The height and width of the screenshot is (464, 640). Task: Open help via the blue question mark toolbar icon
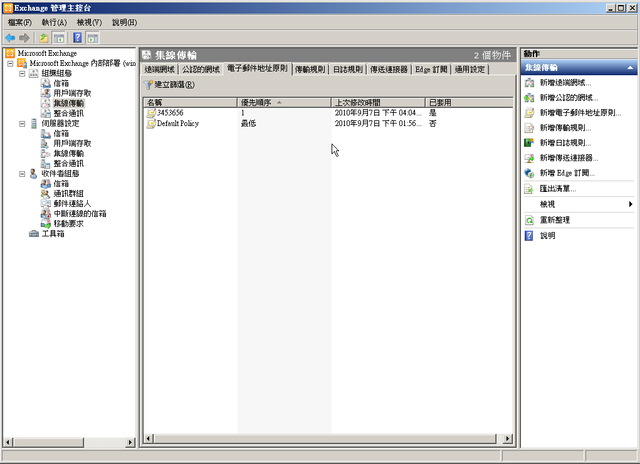(x=78, y=38)
